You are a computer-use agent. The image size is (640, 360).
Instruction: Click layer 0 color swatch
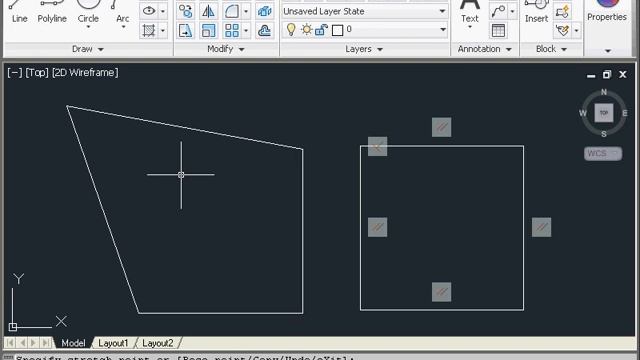click(338, 30)
